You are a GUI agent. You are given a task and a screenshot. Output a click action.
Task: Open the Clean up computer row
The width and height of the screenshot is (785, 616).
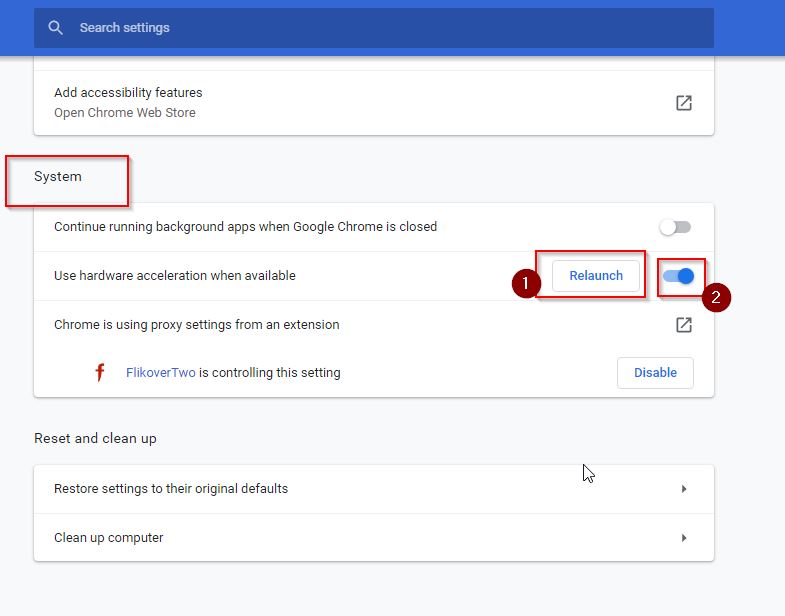click(373, 537)
